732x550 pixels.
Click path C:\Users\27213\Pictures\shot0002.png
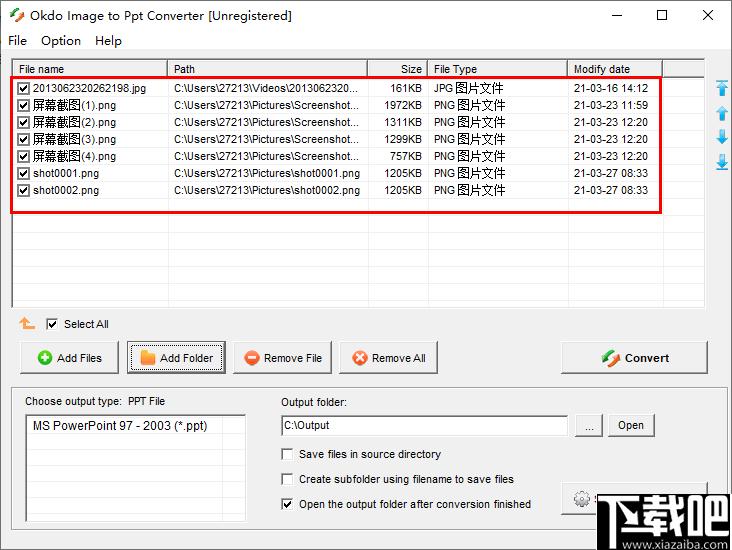coord(267,190)
